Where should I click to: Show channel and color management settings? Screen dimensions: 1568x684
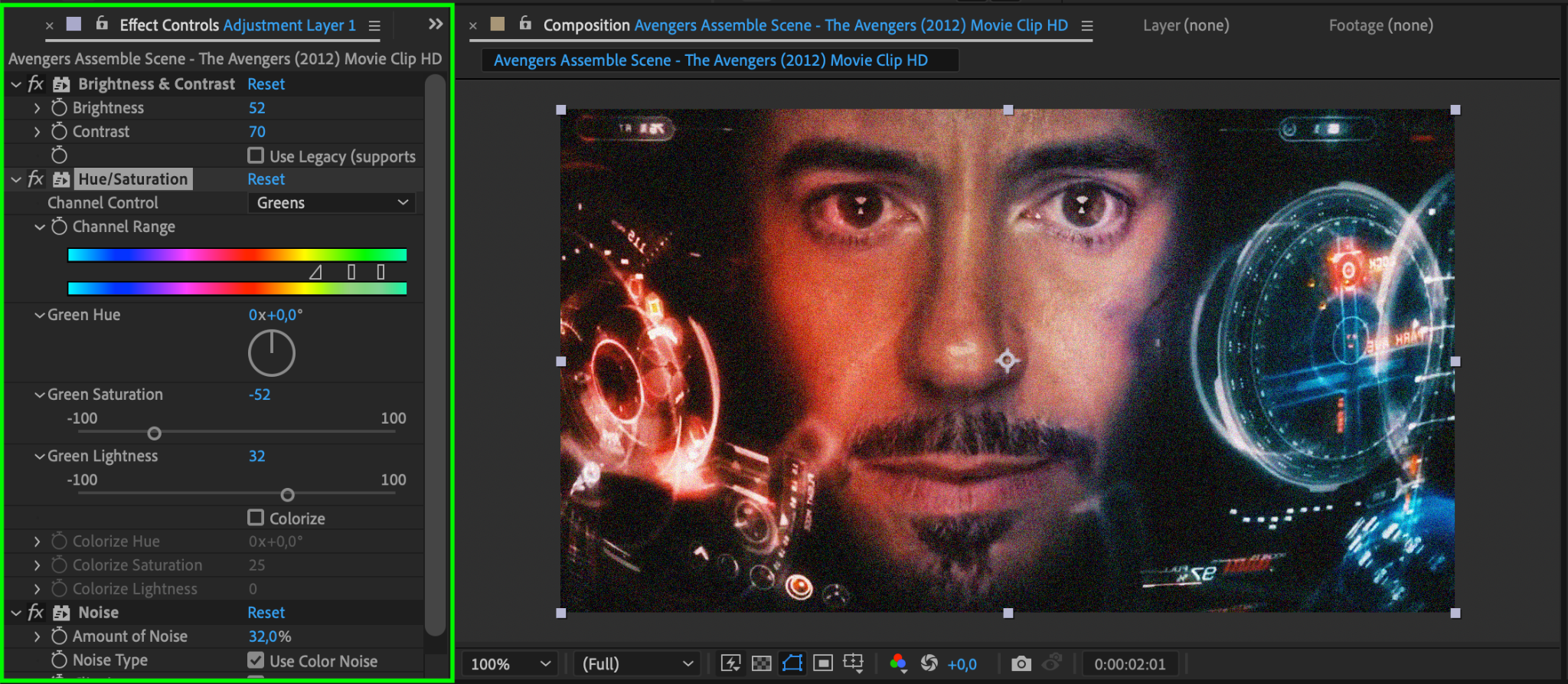click(899, 663)
